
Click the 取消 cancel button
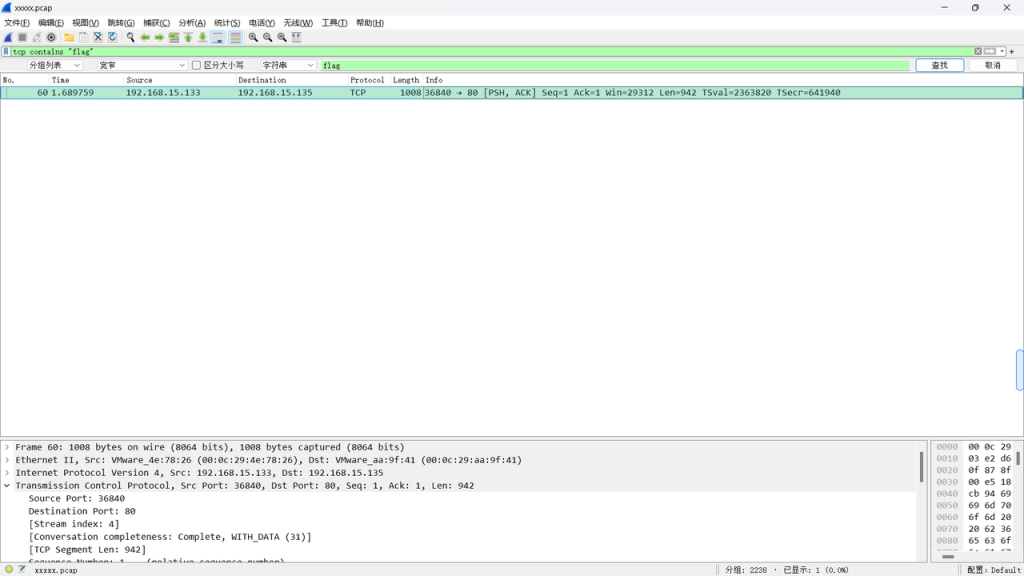[x=992, y=65]
